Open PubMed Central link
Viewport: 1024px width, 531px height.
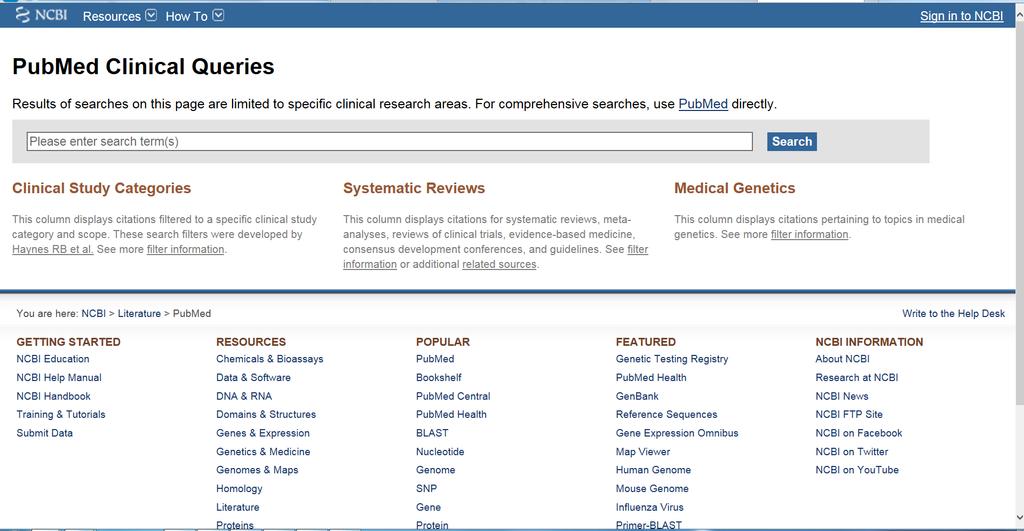[453, 396]
